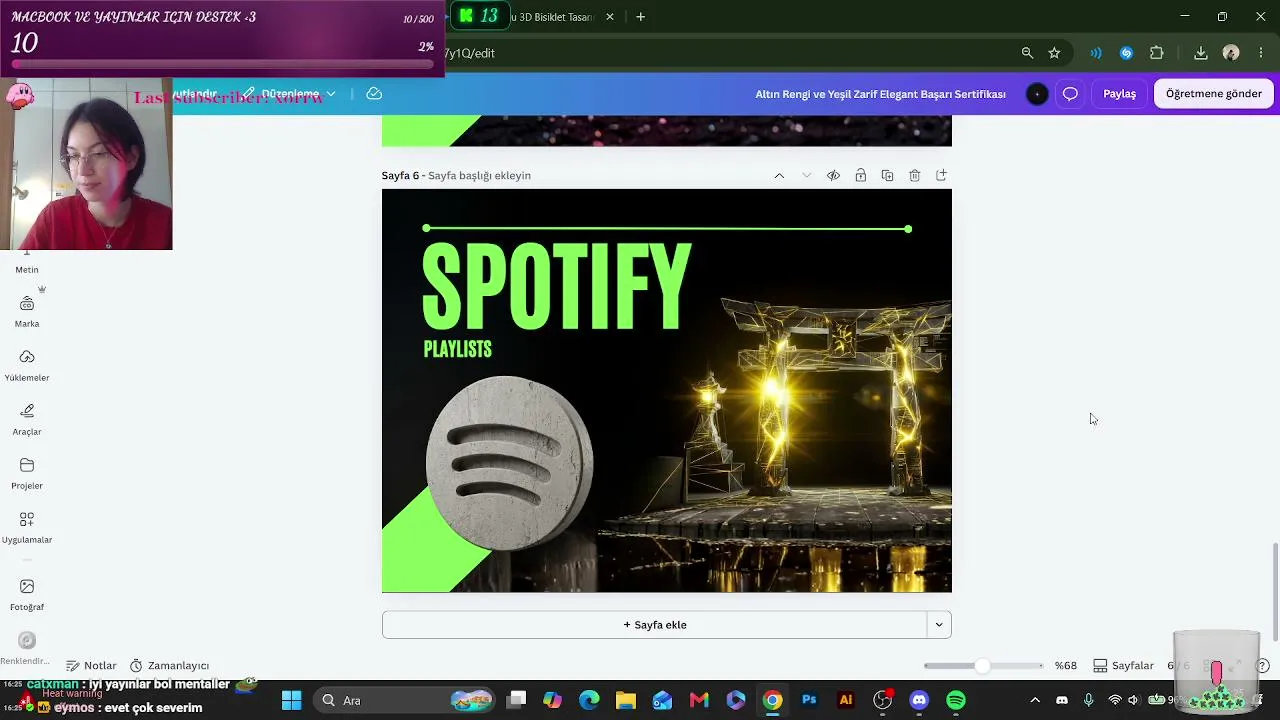Select the PLAYLISTS subtitle text
This screenshot has width=1280, height=720.
(458, 349)
